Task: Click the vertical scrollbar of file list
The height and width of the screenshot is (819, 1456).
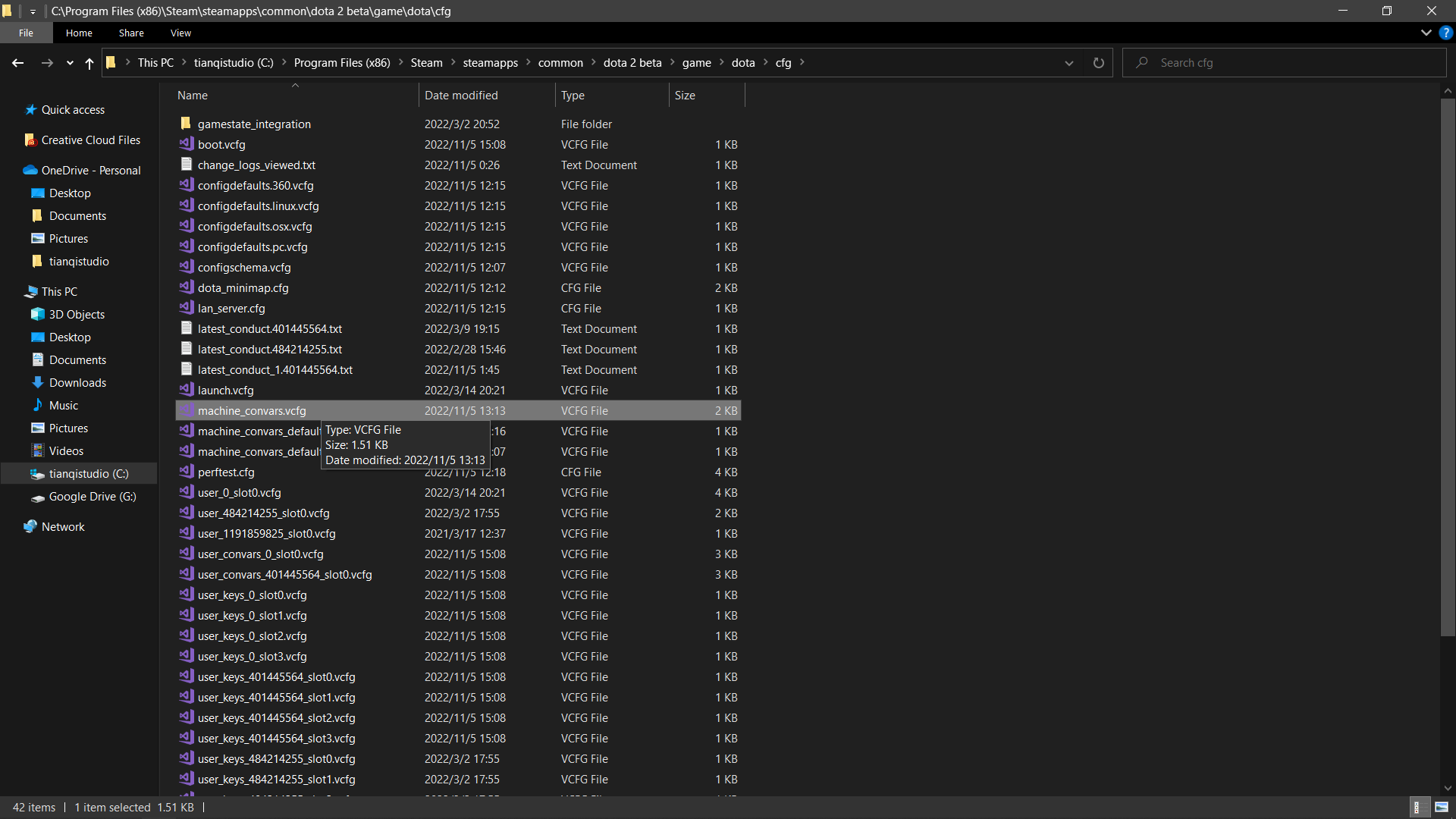Action: (x=1448, y=367)
